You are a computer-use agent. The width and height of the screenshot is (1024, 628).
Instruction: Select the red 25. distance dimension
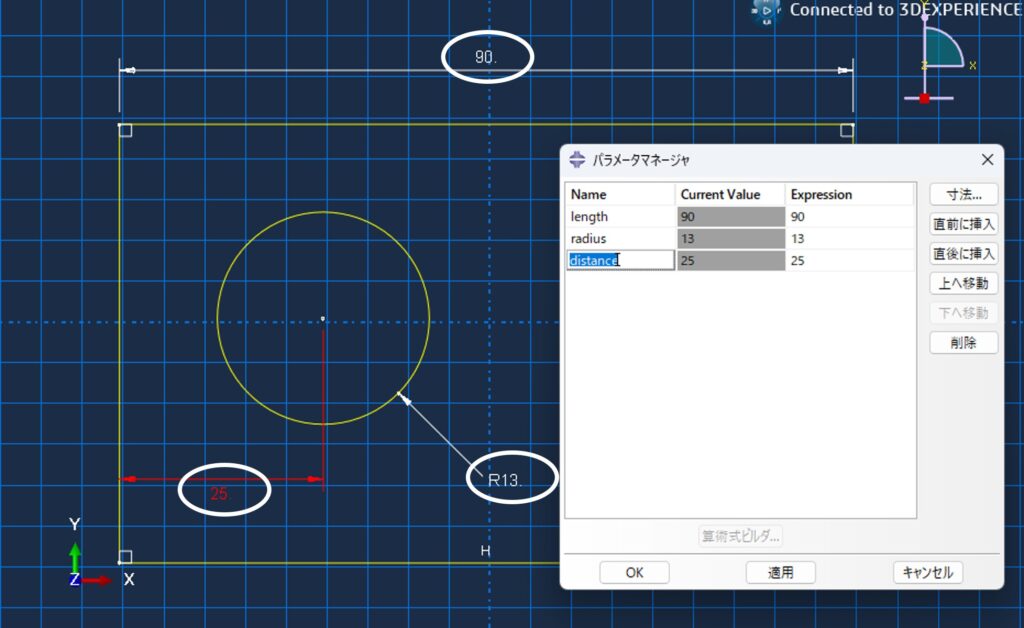click(220, 494)
